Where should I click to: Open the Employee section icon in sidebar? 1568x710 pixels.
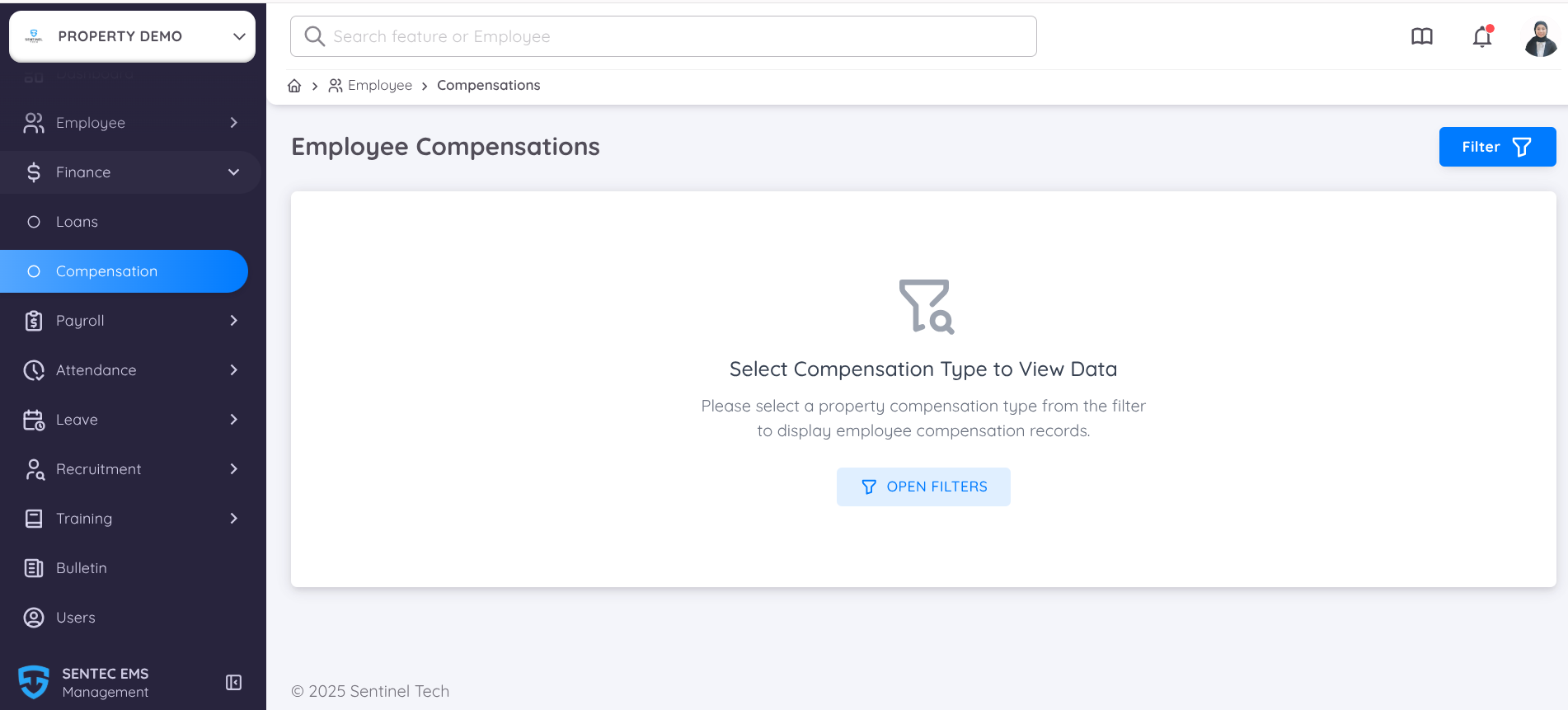click(x=33, y=122)
